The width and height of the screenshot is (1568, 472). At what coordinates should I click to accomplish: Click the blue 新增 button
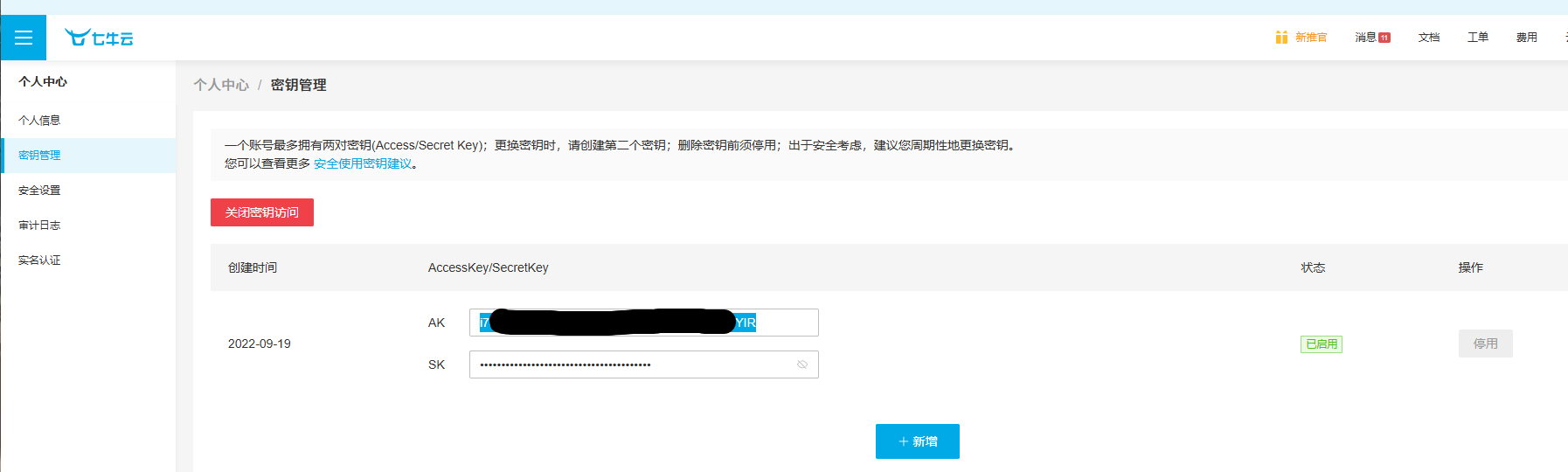point(918,441)
